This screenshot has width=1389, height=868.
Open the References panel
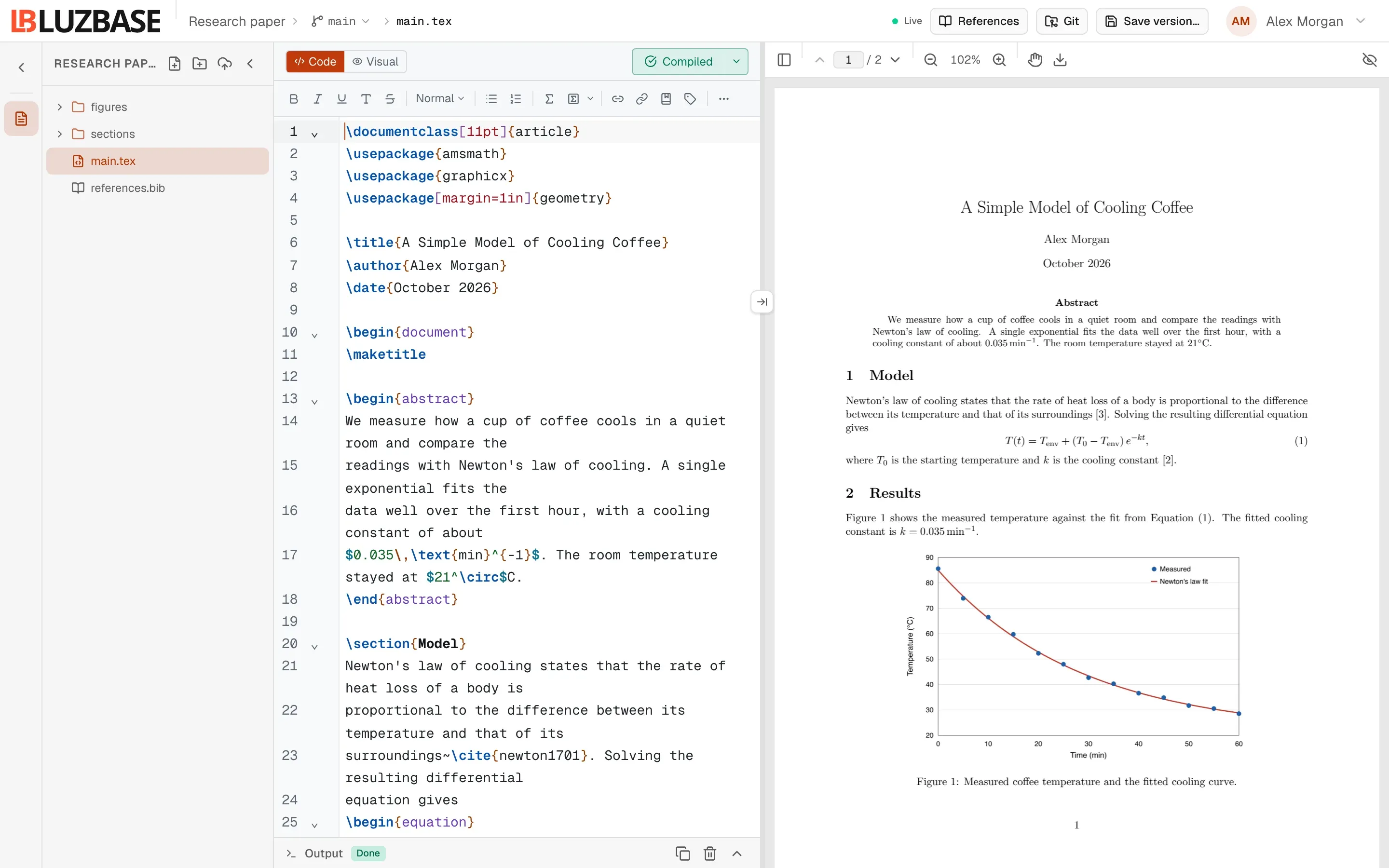(979, 21)
